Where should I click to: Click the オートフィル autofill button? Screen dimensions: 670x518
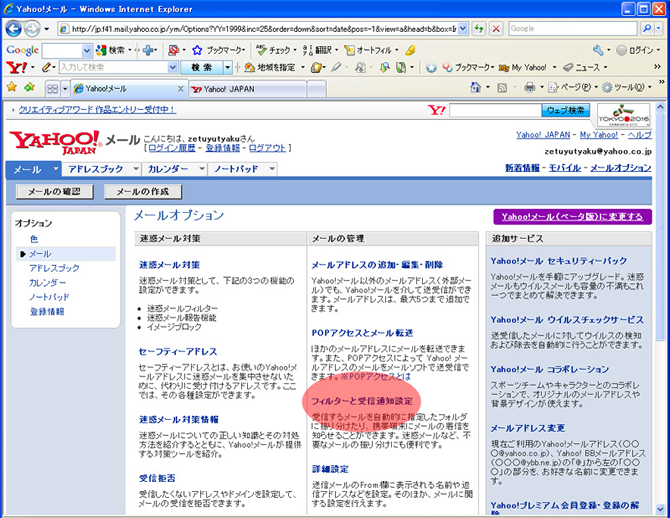tap(368, 50)
